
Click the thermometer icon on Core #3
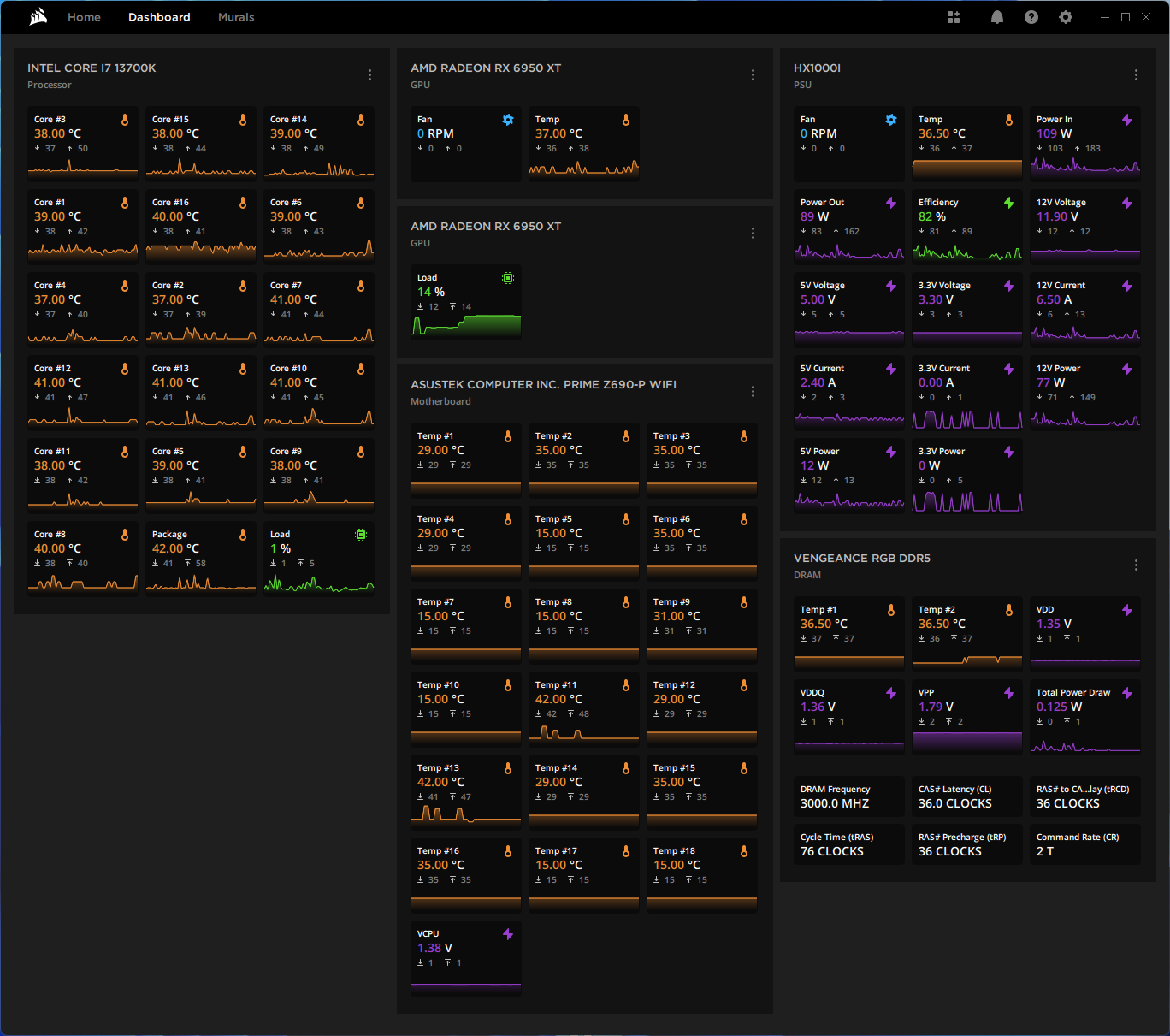[125, 120]
